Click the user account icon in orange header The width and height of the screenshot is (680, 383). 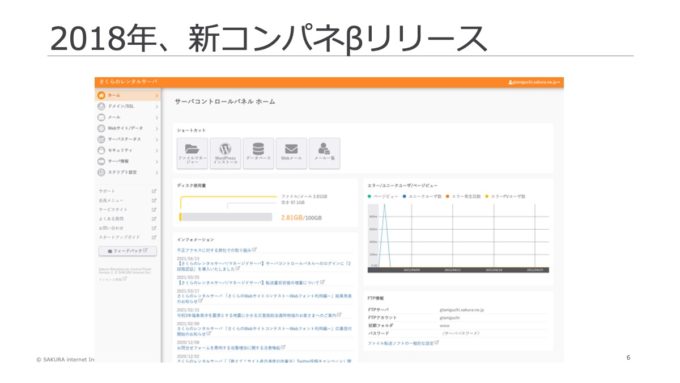coord(510,82)
